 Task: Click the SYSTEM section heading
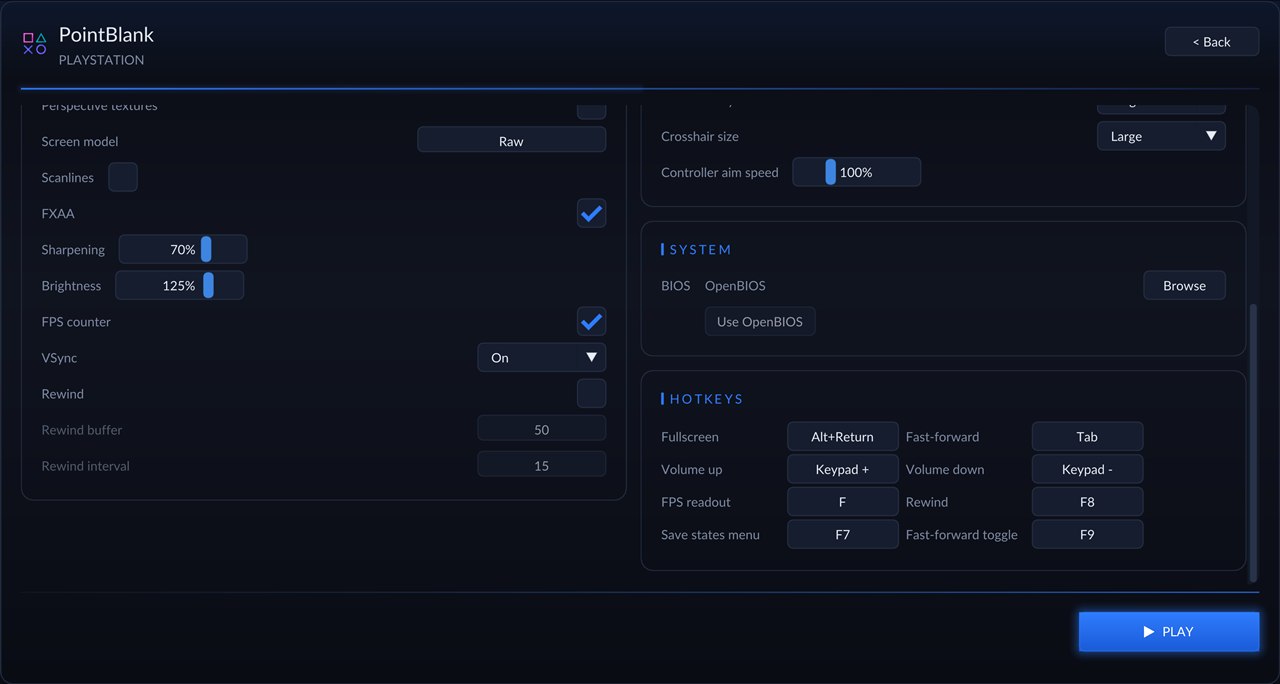(700, 249)
